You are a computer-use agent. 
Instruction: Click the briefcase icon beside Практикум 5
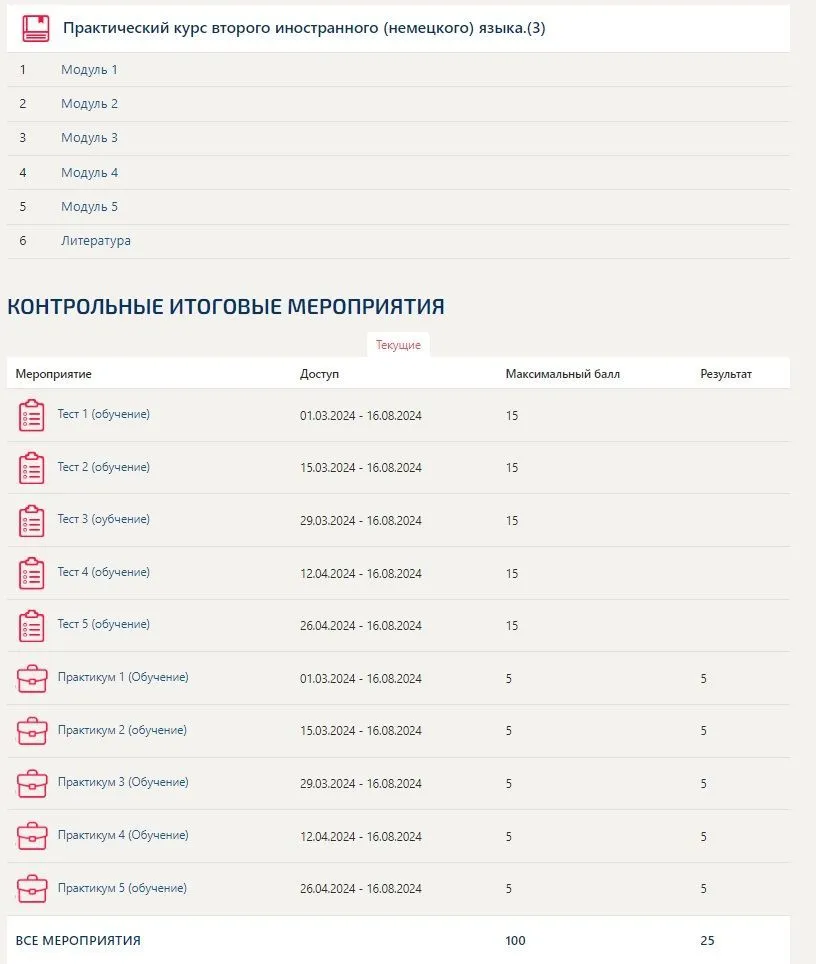point(32,888)
